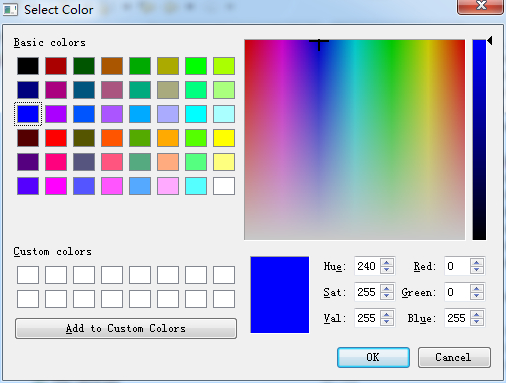Pick the hot pink basic color swatch
The width and height of the screenshot is (506, 383).
(56, 162)
